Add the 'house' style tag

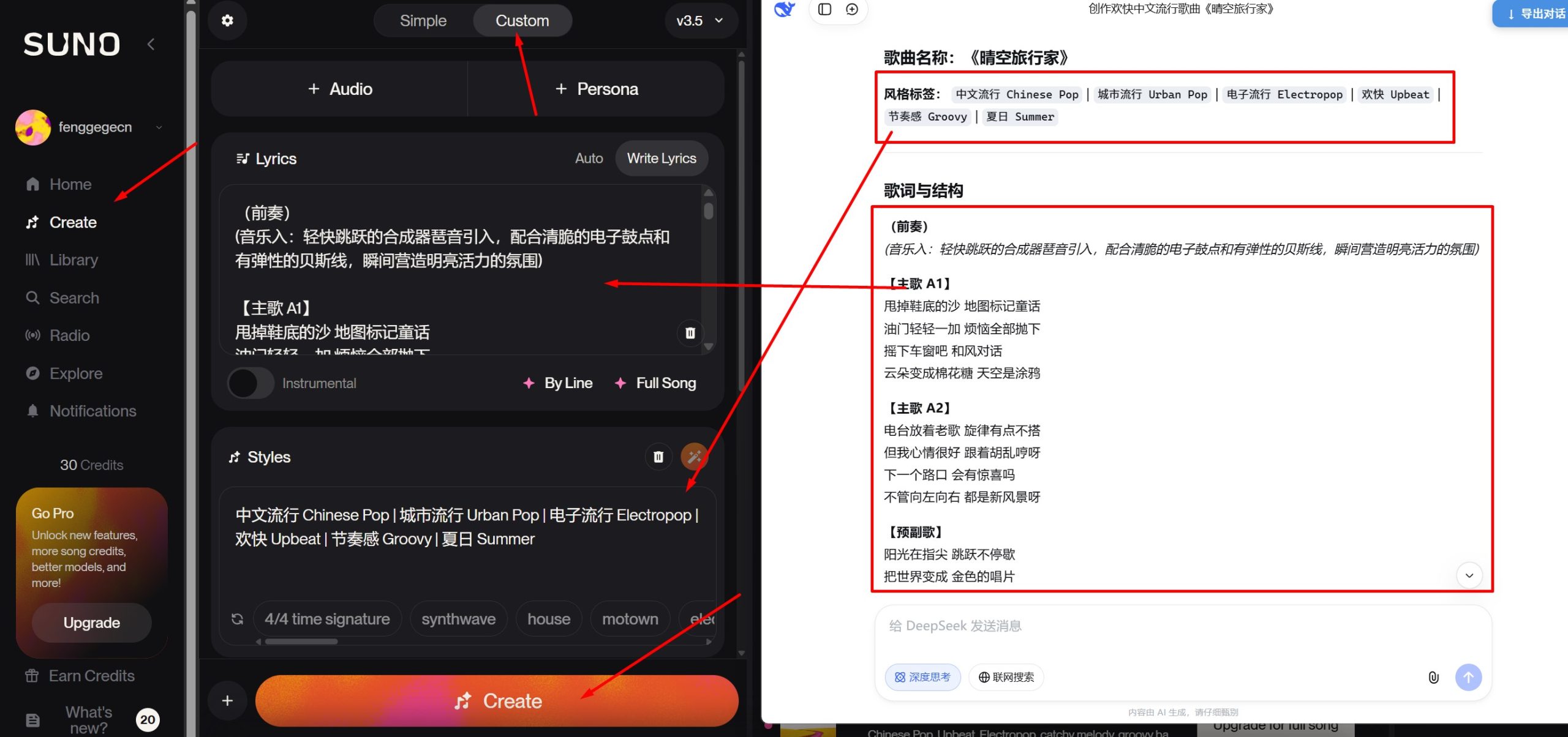click(549, 619)
